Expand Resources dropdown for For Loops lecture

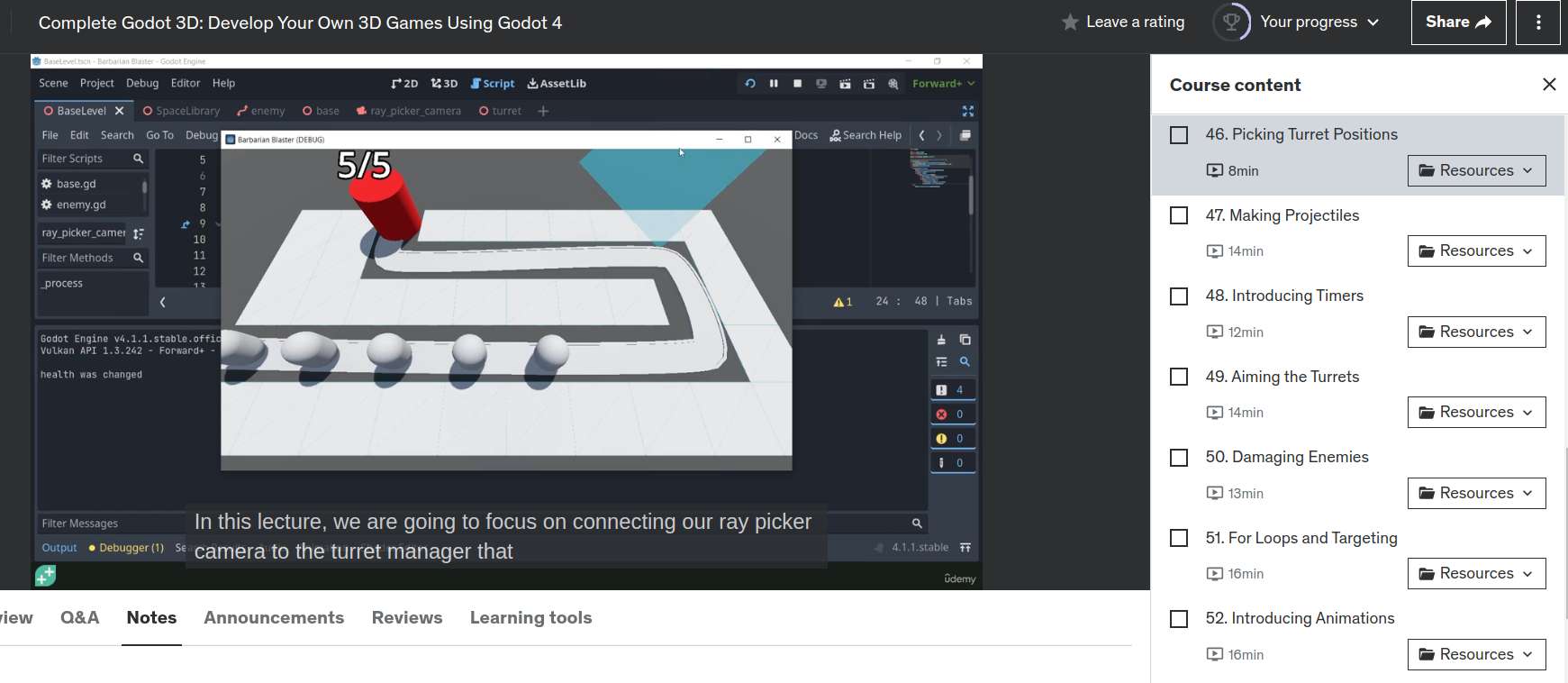point(1476,573)
